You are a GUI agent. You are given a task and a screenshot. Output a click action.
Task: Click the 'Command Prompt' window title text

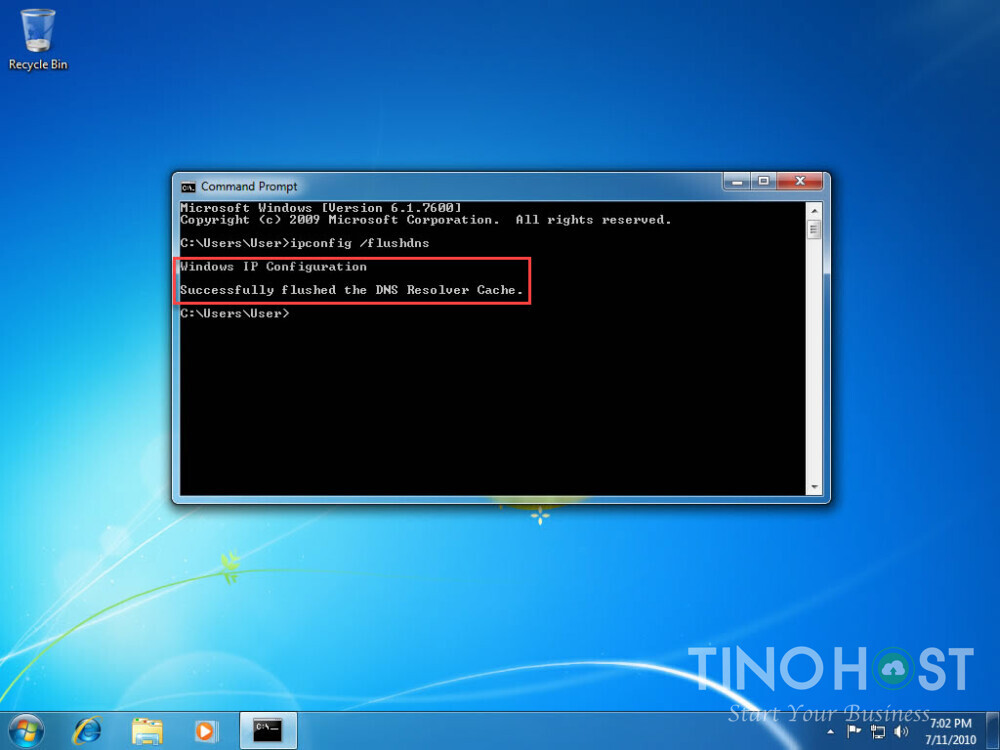click(249, 187)
